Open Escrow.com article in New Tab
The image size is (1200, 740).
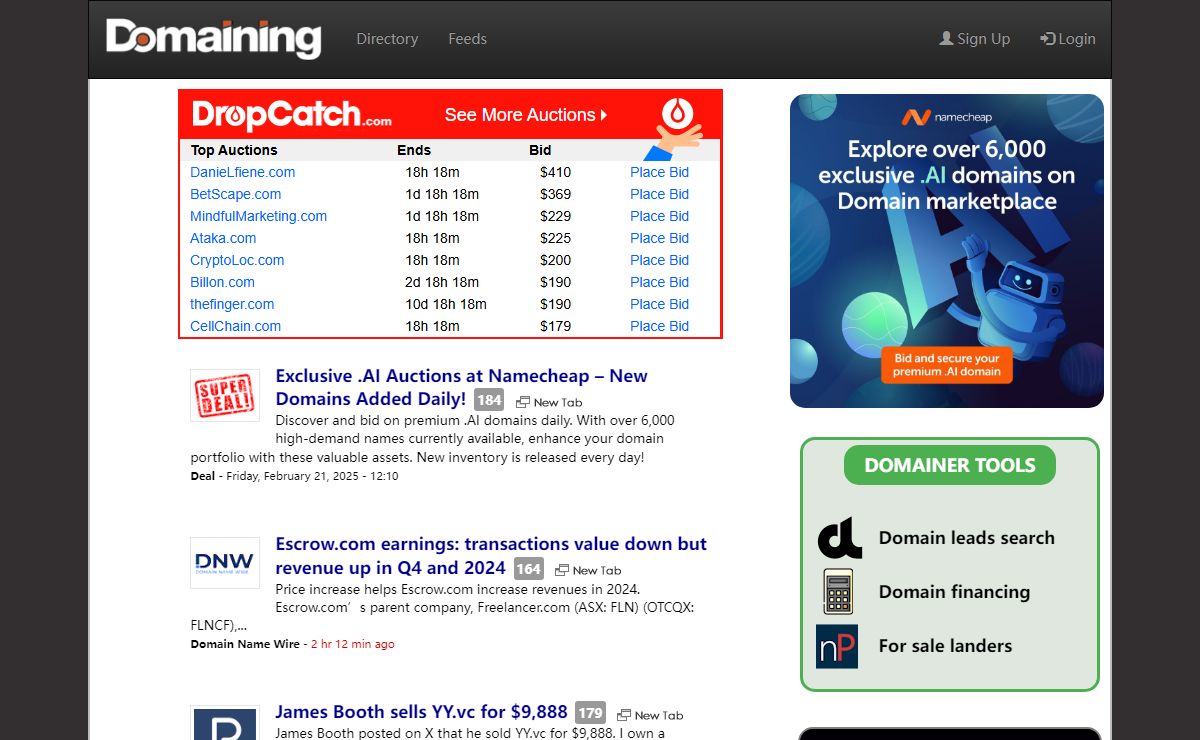(589, 570)
